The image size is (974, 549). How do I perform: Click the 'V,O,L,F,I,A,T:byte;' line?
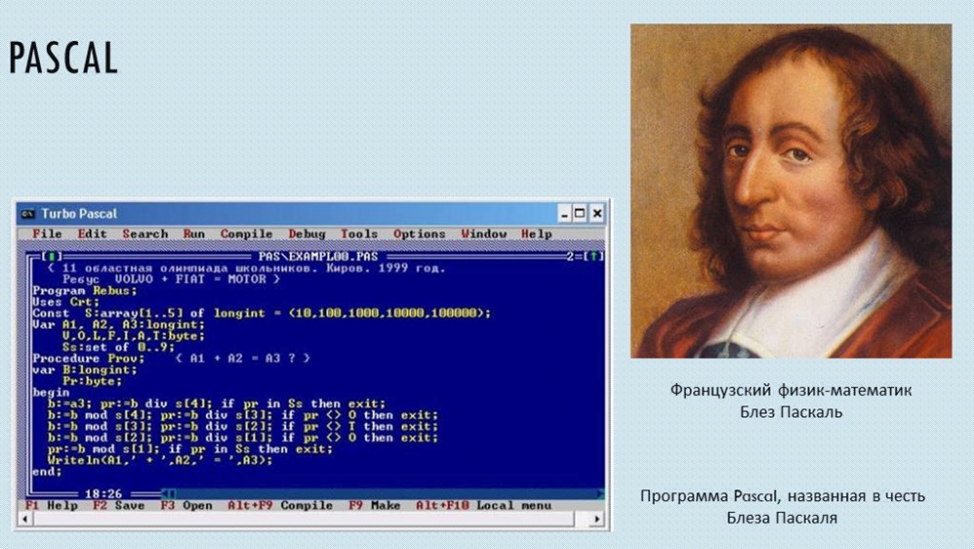[134, 336]
